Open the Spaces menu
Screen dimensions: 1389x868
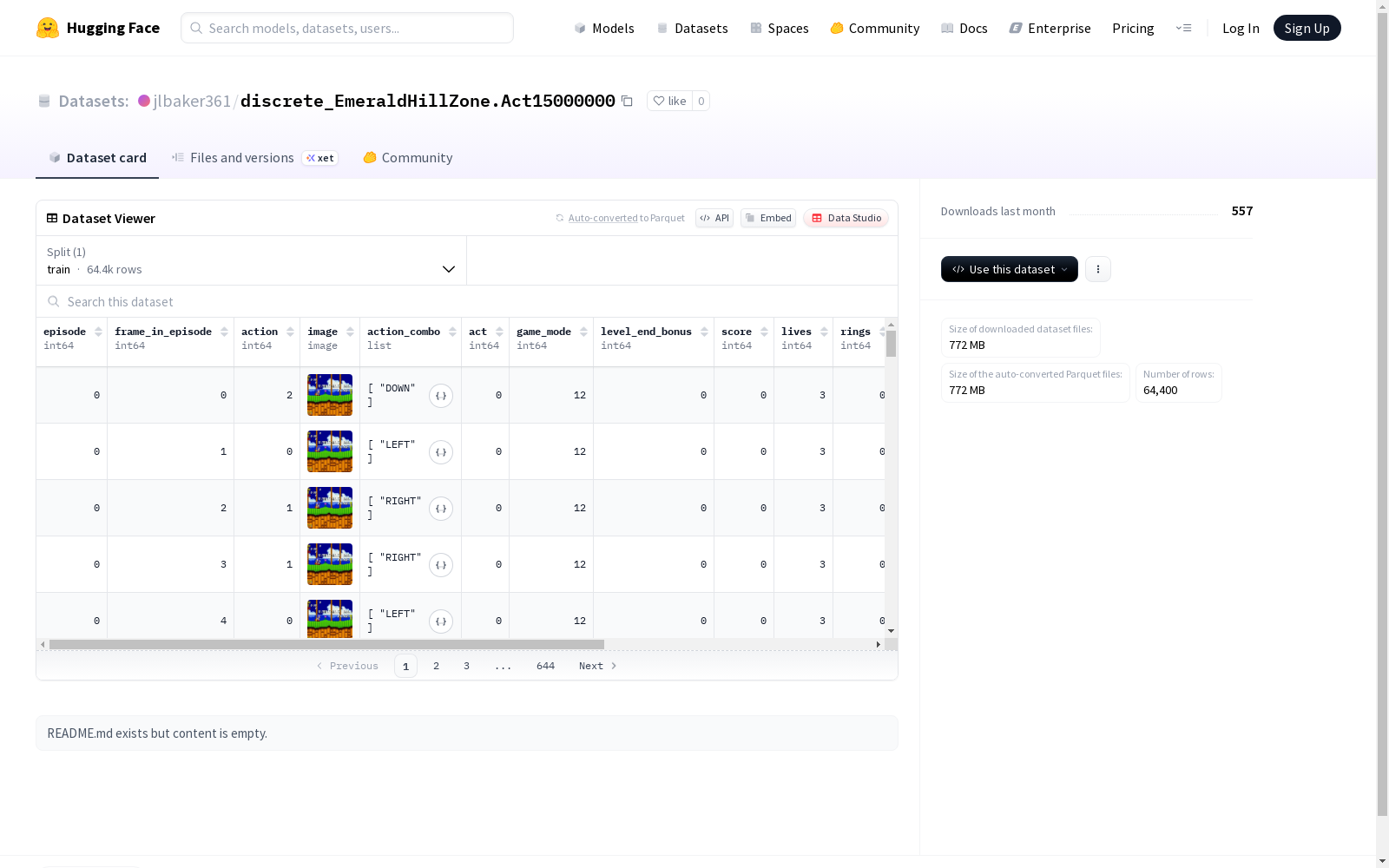(780, 28)
